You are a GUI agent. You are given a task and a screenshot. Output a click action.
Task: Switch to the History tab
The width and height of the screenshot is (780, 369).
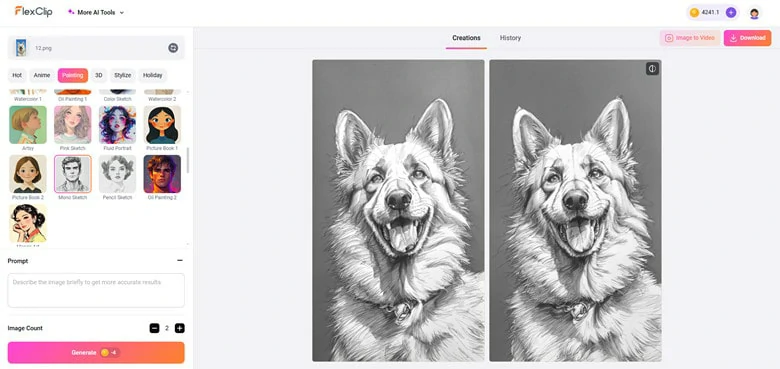pos(510,38)
